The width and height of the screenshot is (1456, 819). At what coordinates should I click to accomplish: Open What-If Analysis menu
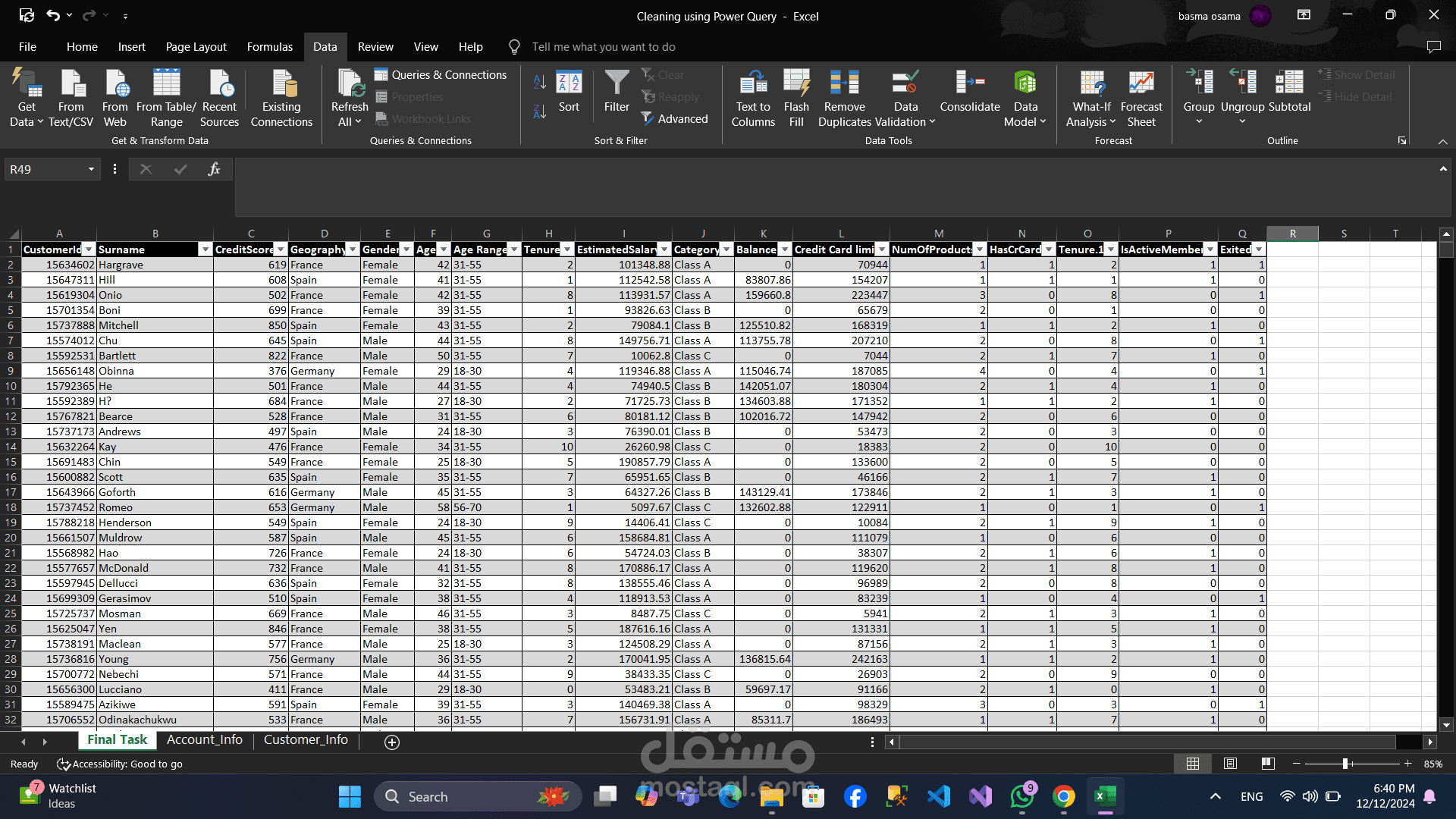(1091, 99)
